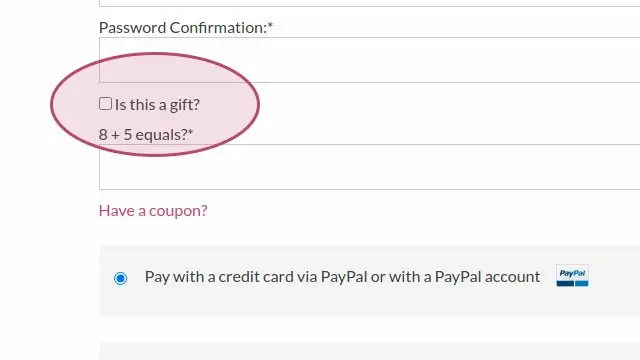The image size is (640, 360).
Task: Click the word 'coupon?' in the pink link
Action: (178, 211)
